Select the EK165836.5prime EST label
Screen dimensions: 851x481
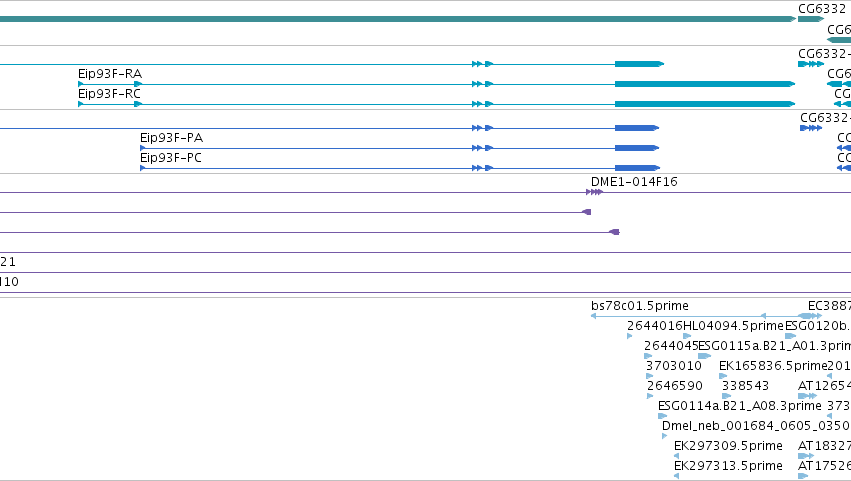point(773,366)
